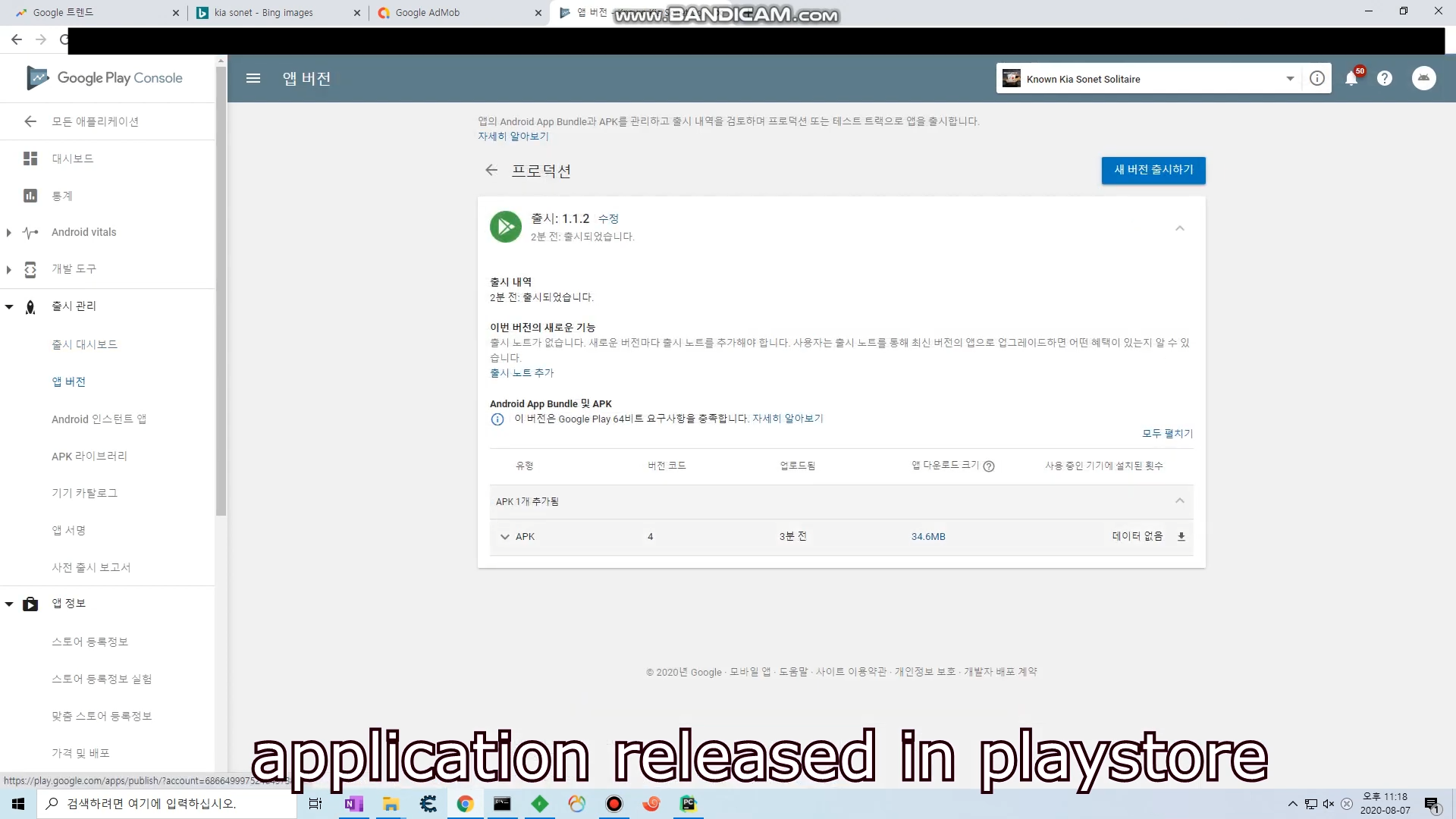Viewport: 1456px width, 819px height.
Task: Select 앱 버전 in sidebar
Action: 68,382
